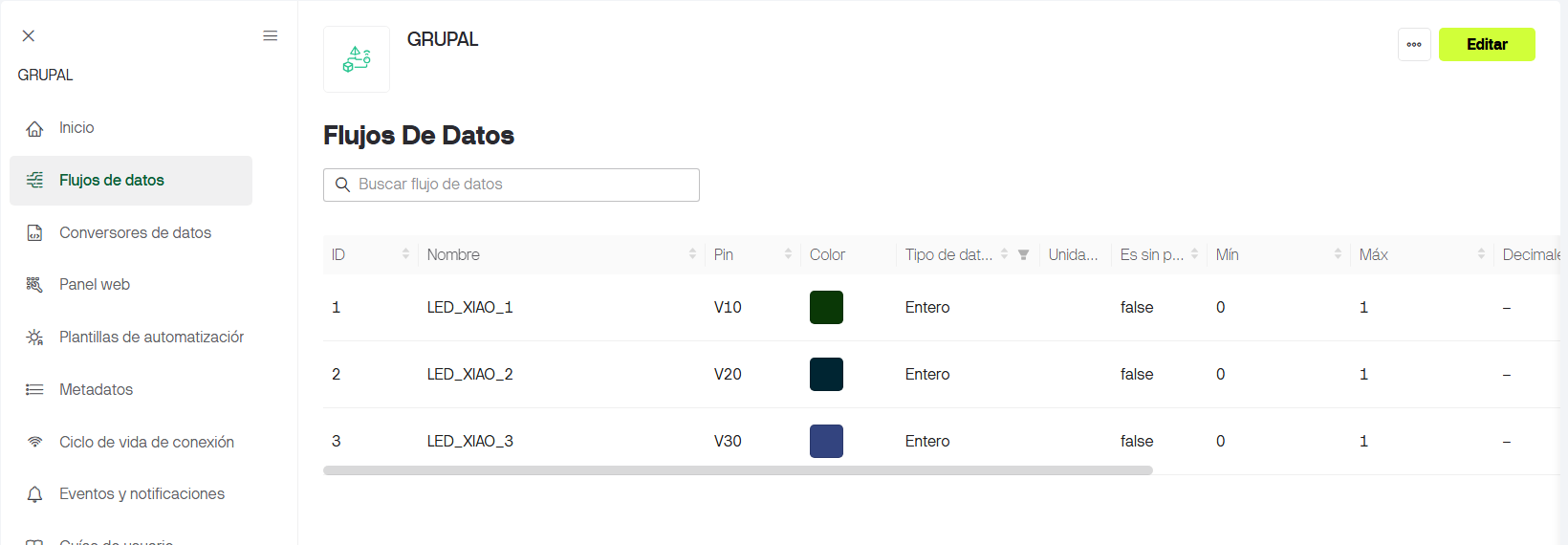This screenshot has height=545, width=1568.
Task: Click LED_XIAO_3 blue color swatch
Action: (826, 441)
